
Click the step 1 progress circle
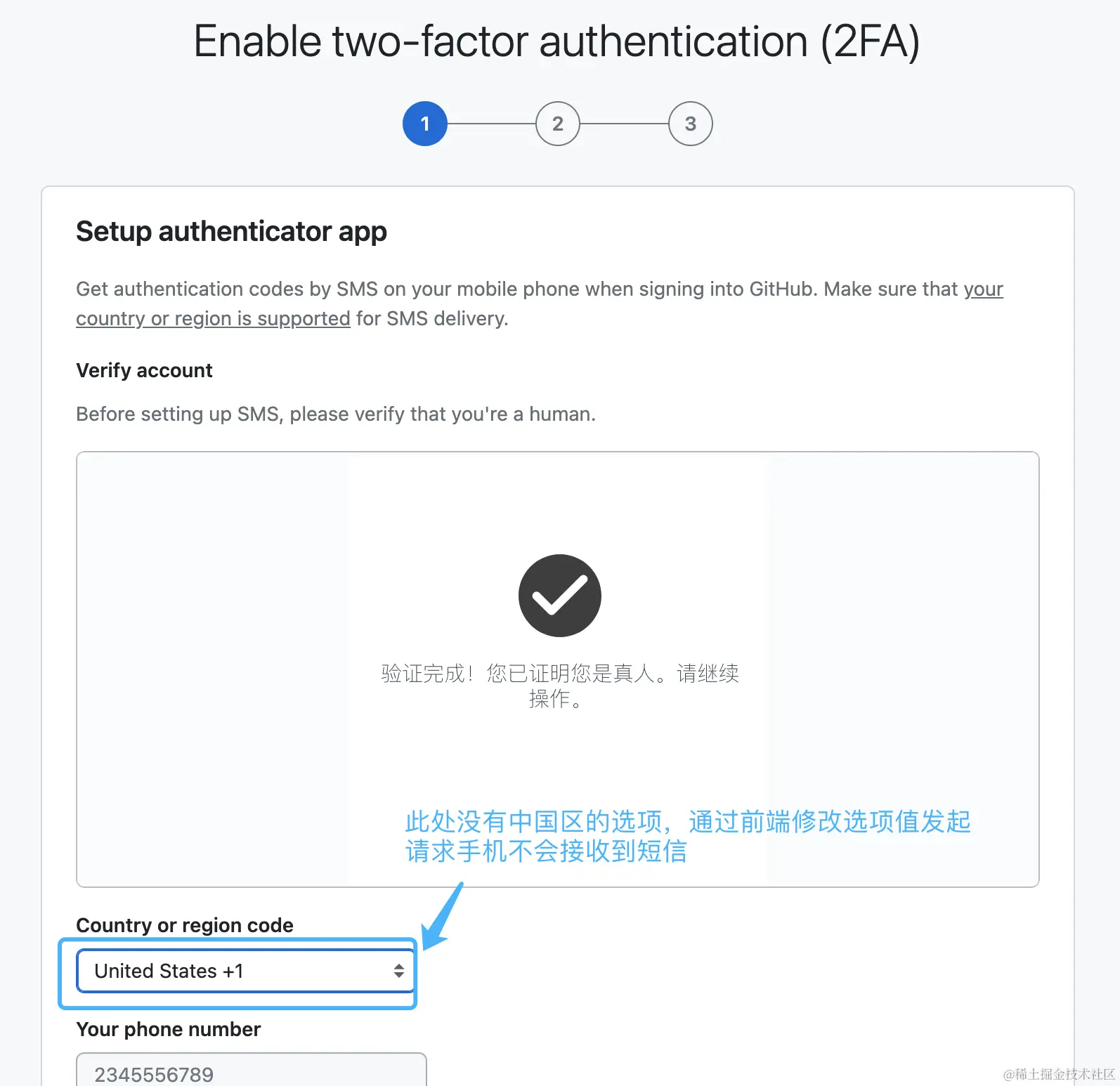click(x=424, y=124)
